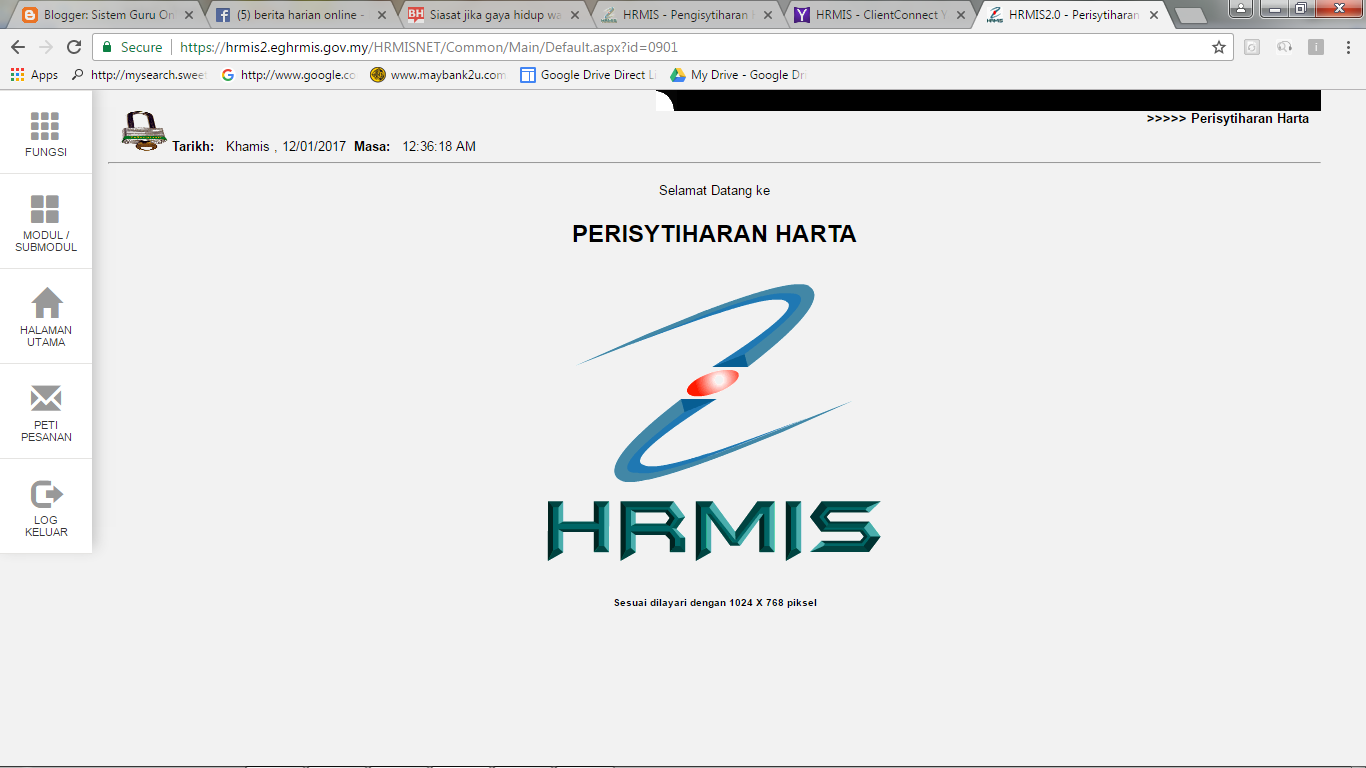Reload the page with refresh icon
Viewport: 1366px width, 768px height.
point(74,47)
